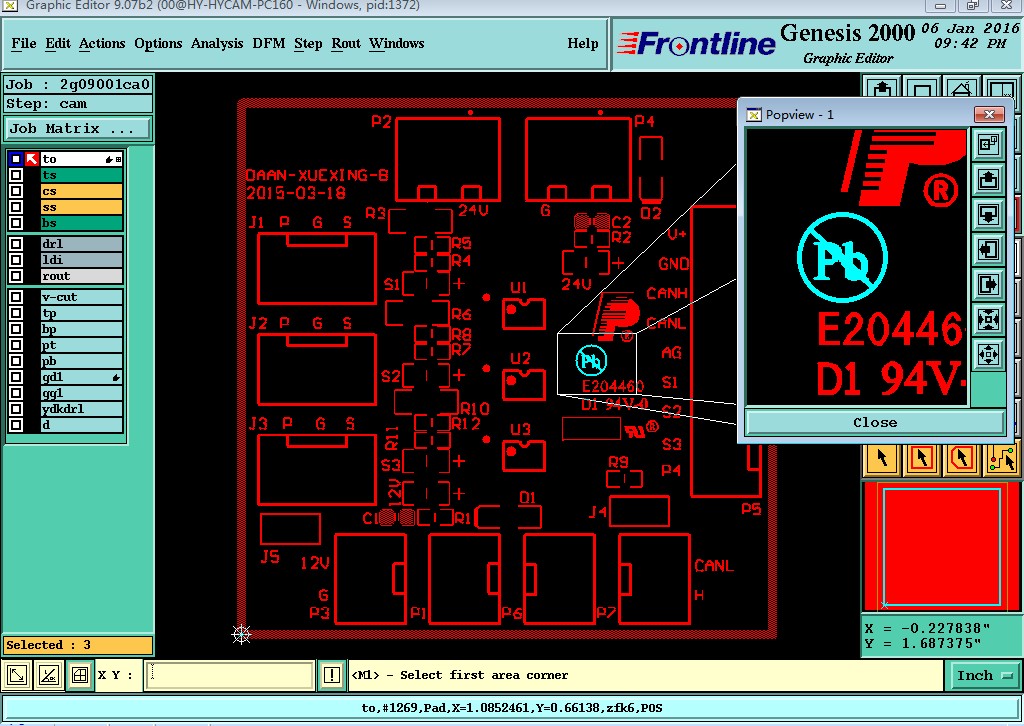Click the Frontline logo
Screen dimensions: 1024x726
[696, 44]
